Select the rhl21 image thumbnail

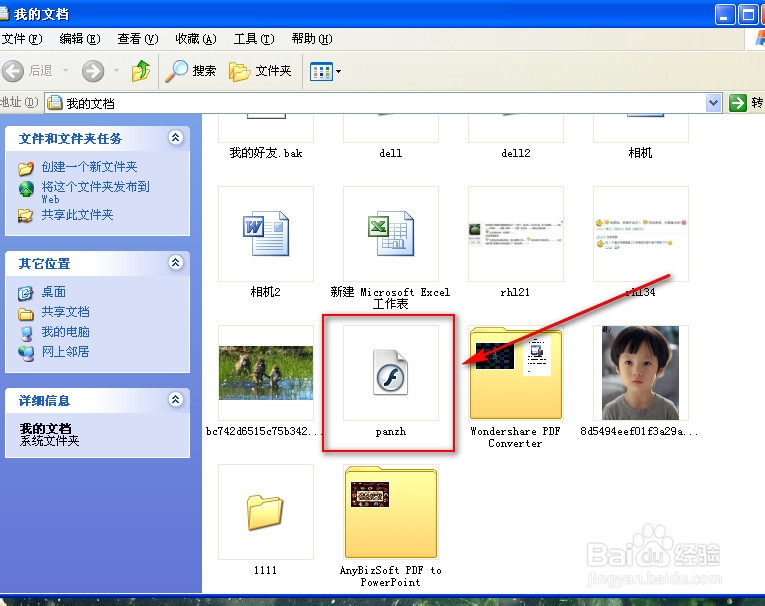[x=516, y=234]
